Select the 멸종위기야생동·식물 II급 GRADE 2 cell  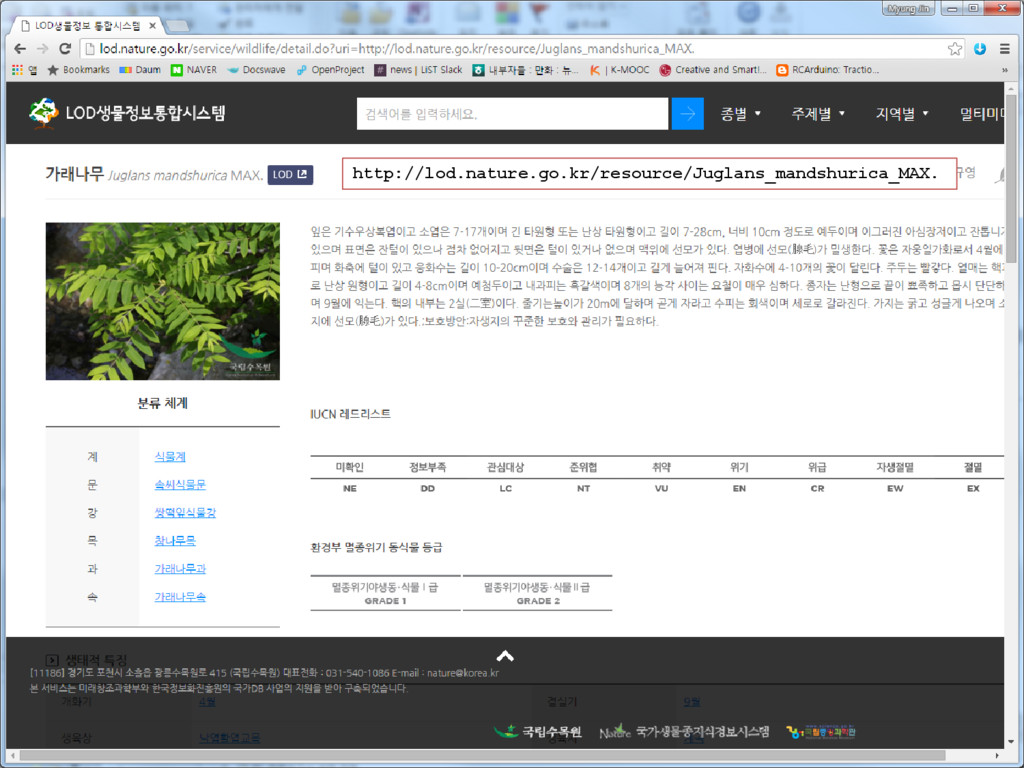pos(537,594)
